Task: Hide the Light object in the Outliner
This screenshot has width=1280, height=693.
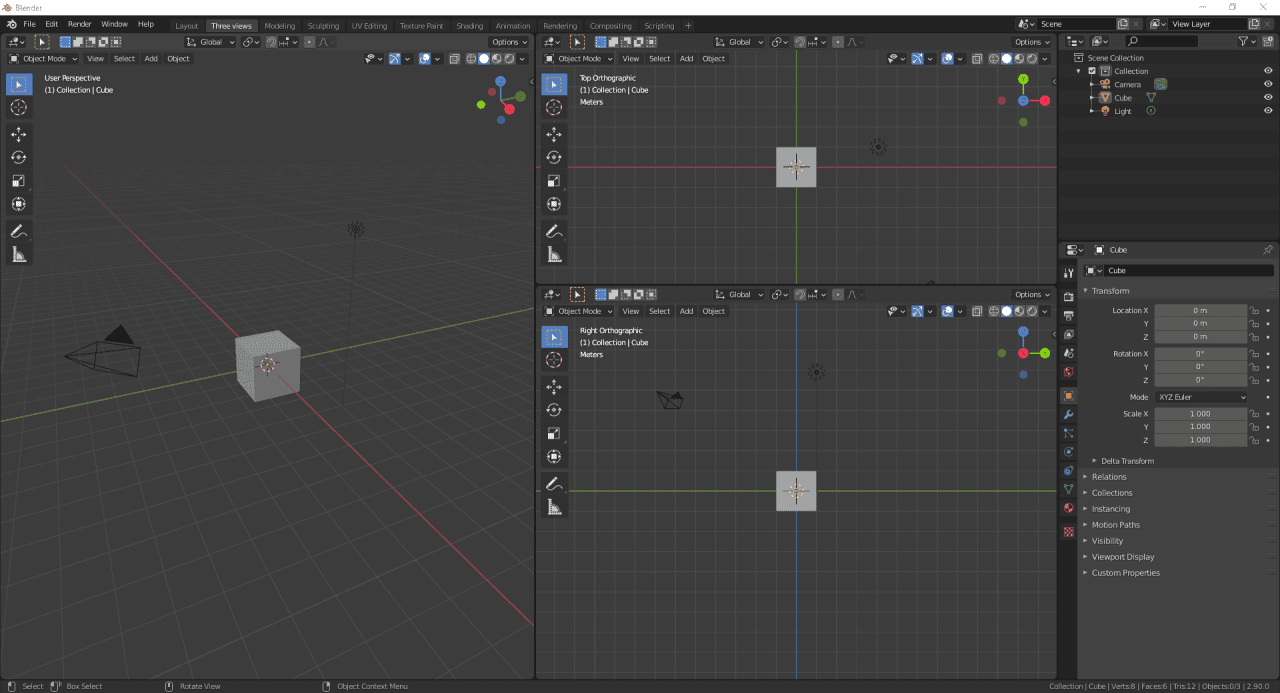Action: pos(1268,110)
